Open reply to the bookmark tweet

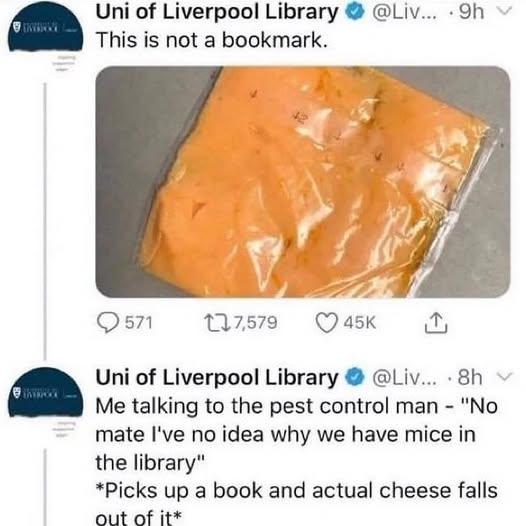(108, 323)
